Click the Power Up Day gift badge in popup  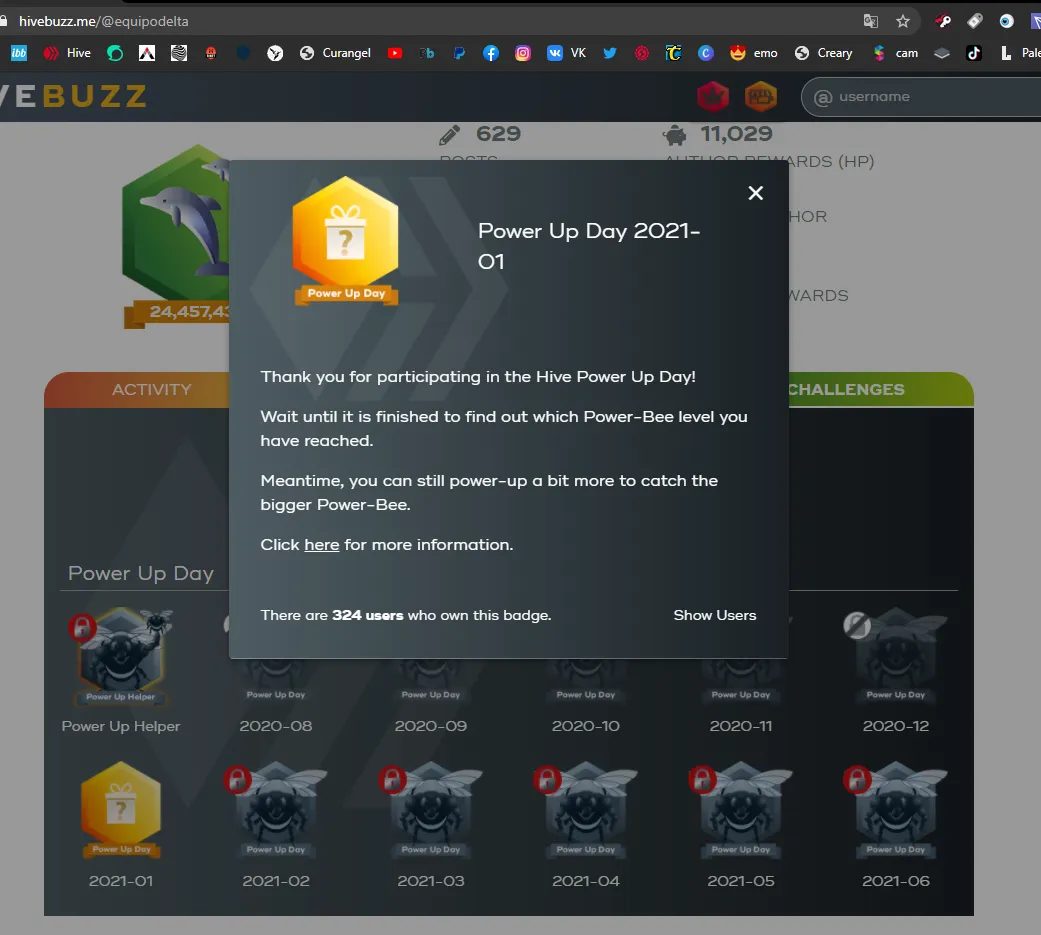346,240
